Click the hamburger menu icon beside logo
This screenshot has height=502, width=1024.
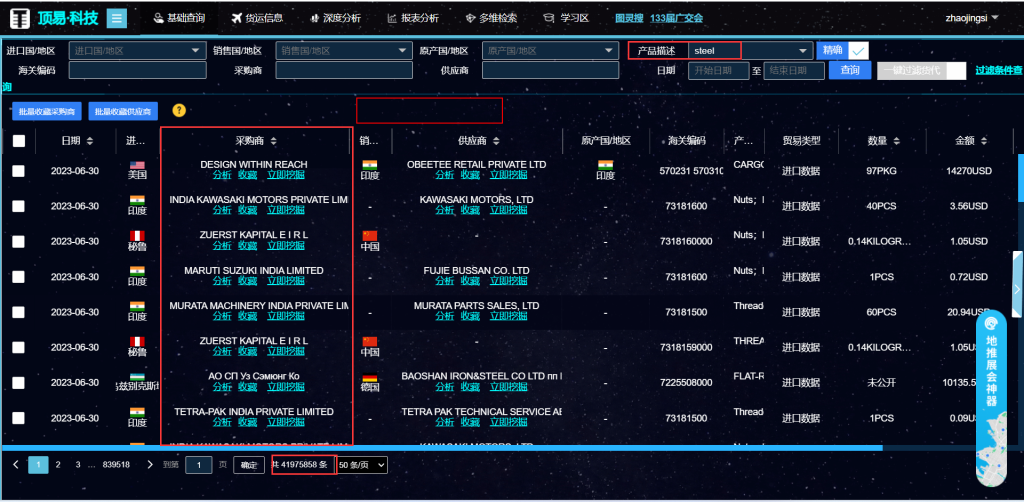click(x=117, y=18)
